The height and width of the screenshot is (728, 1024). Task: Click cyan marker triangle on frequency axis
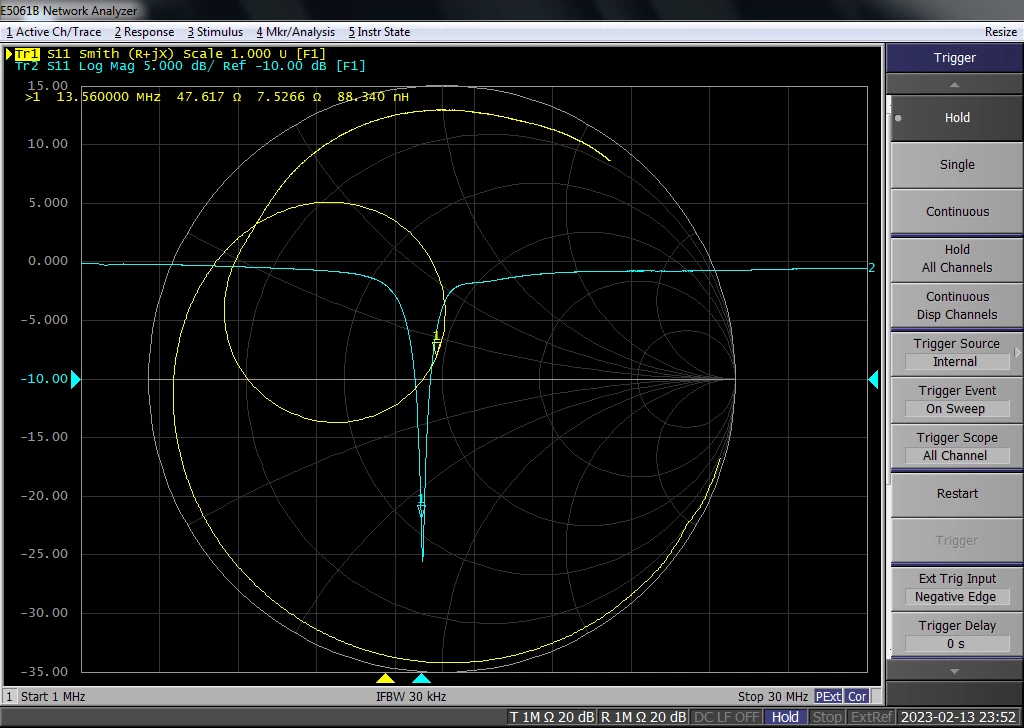(421, 678)
